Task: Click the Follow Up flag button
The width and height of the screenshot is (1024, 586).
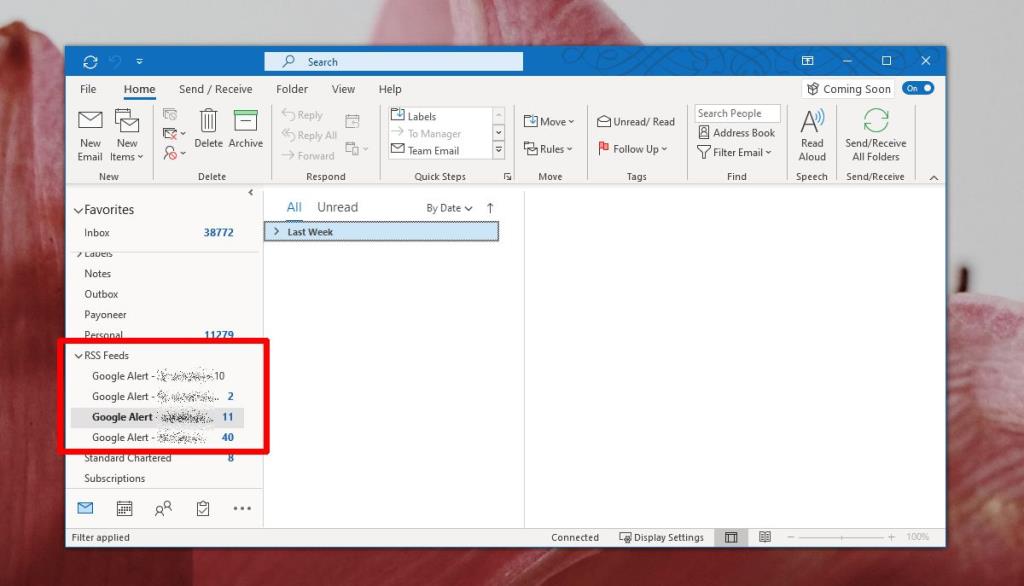Action: (x=633, y=148)
